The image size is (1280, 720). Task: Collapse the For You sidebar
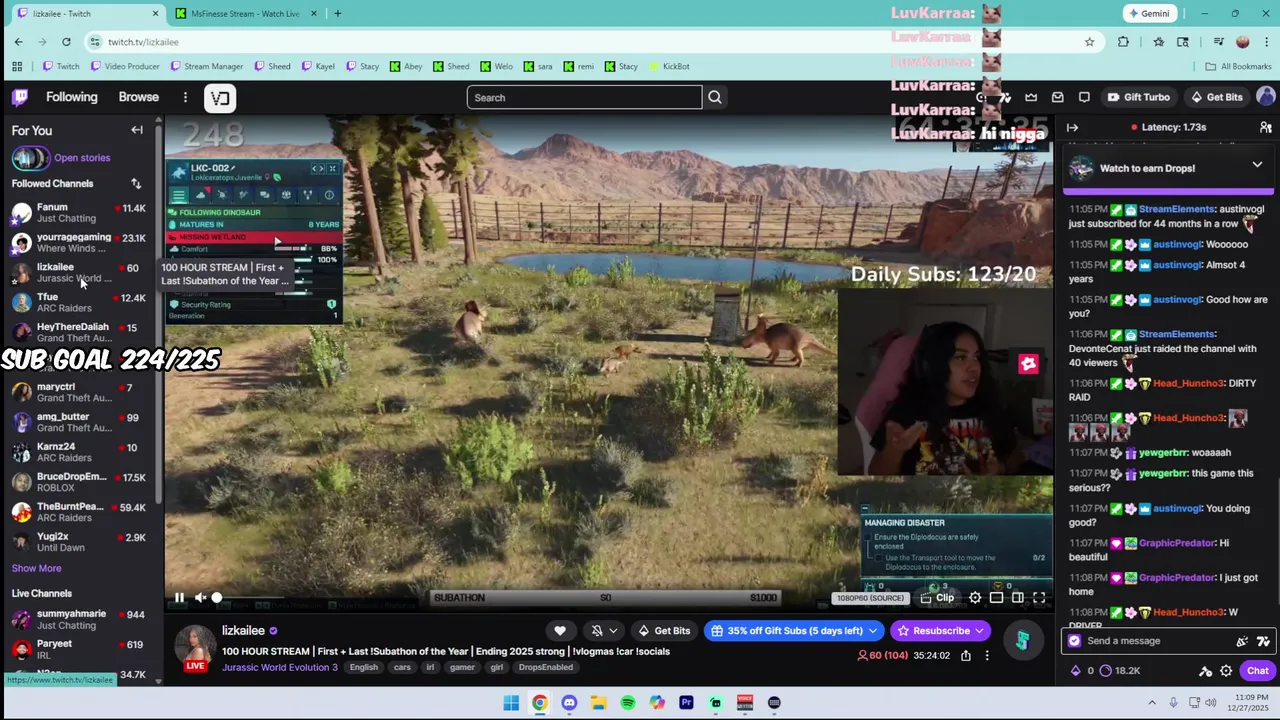pyautogui.click(x=137, y=130)
